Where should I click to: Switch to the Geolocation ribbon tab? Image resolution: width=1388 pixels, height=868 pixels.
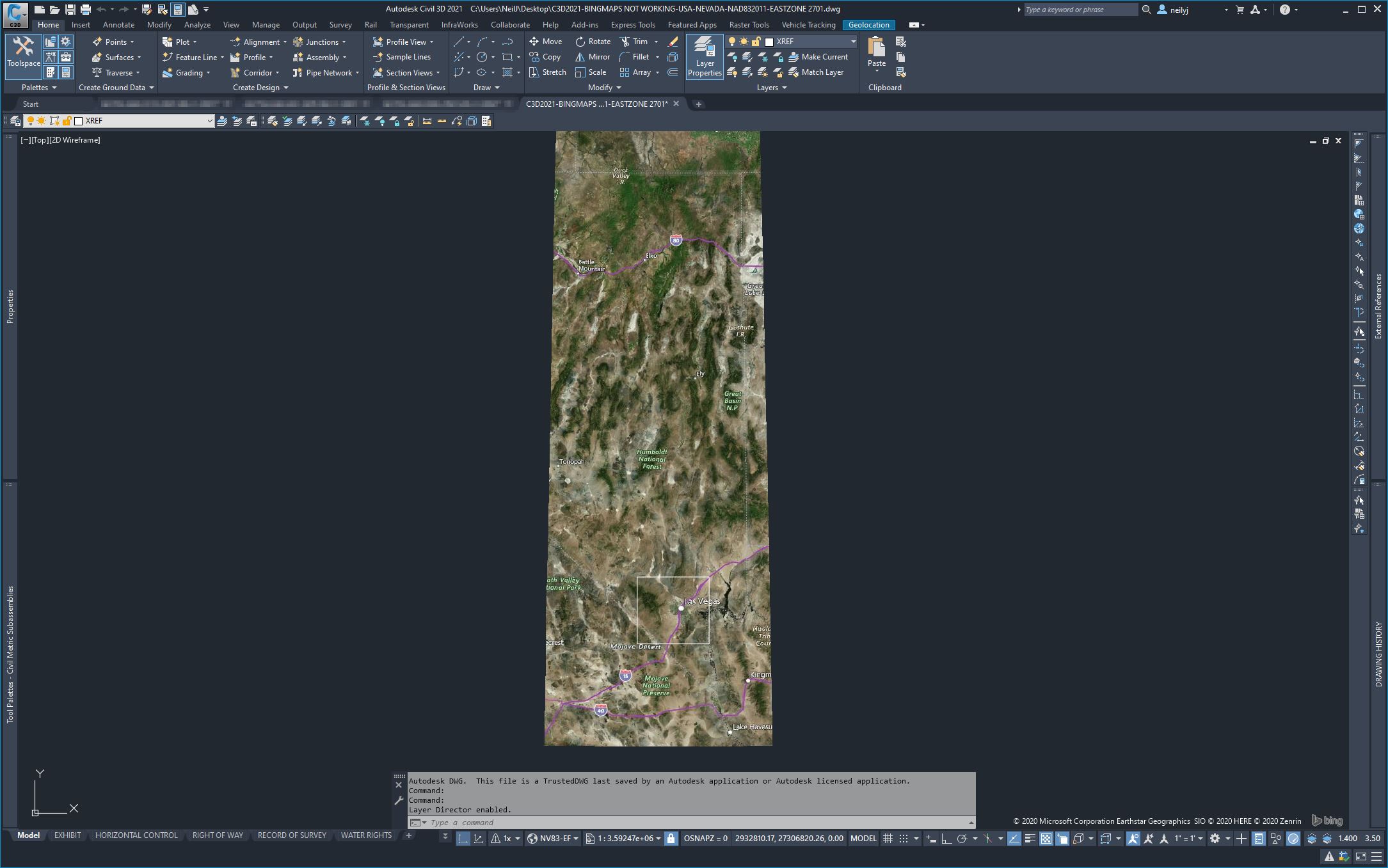[868, 25]
